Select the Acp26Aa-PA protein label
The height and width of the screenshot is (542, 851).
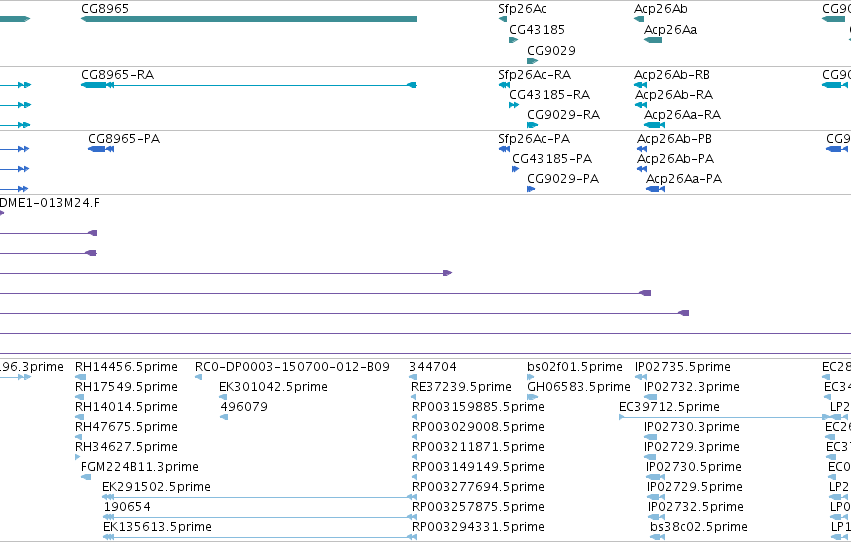pyautogui.click(x=684, y=179)
